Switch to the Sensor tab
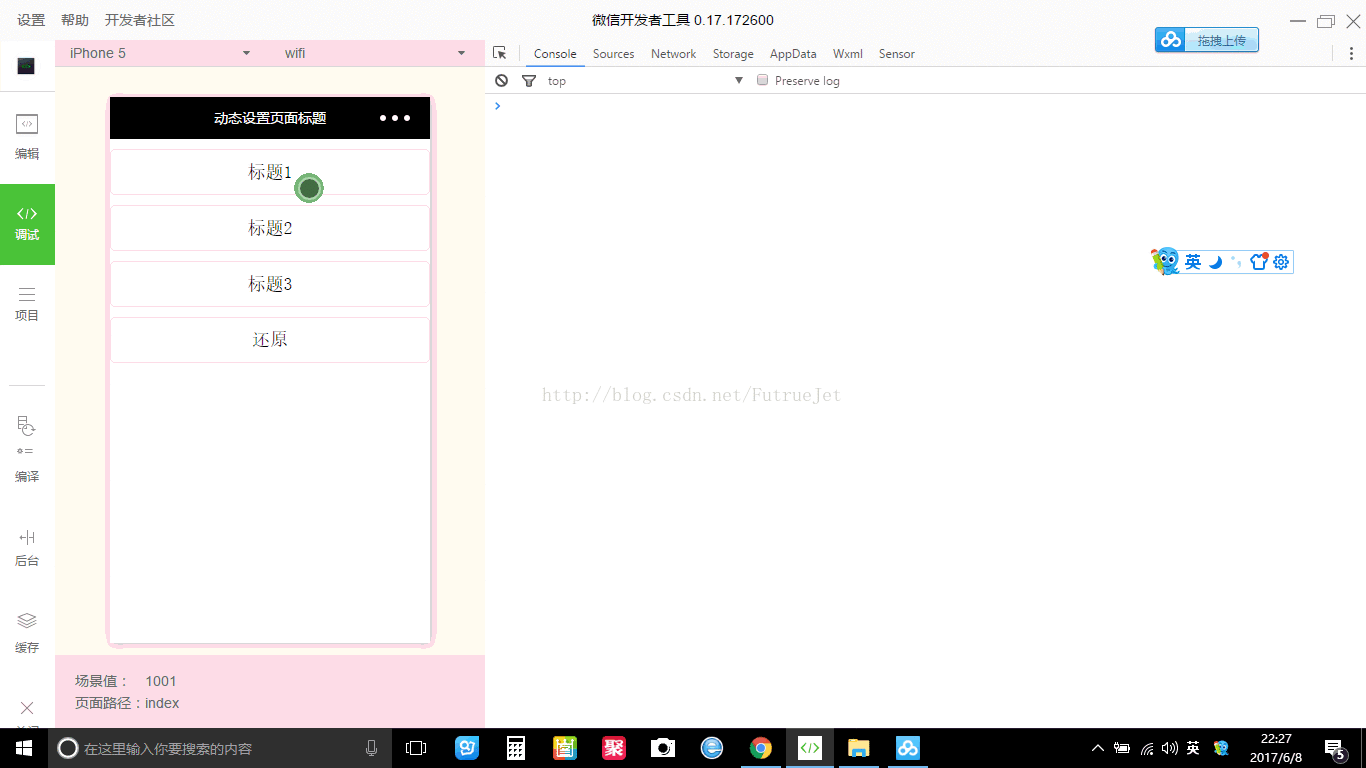1366x768 pixels. [x=897, y=54]
